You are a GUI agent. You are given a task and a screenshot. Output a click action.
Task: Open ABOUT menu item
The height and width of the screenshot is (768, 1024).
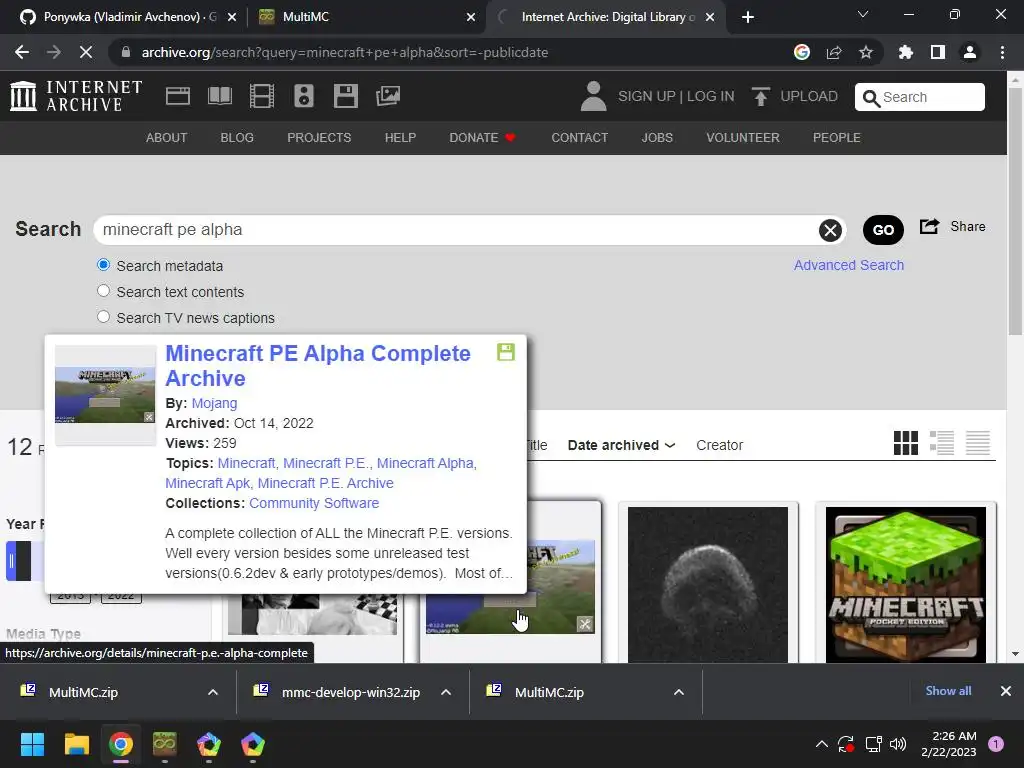(x=167, y=138)
